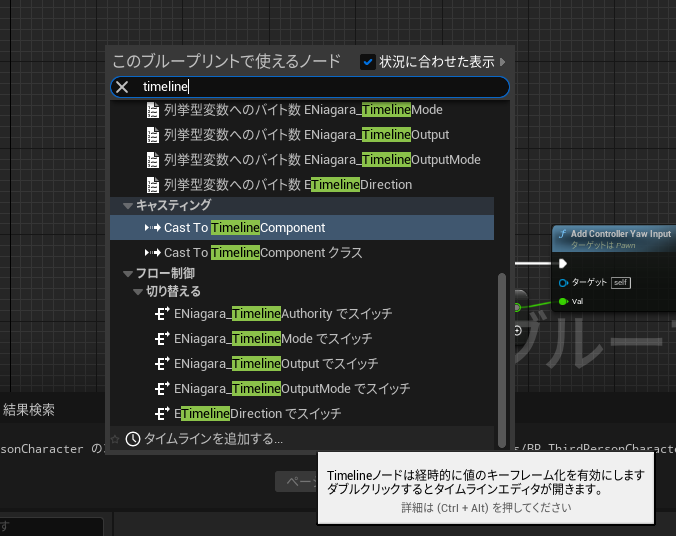The width and height of the screenshot is (676, 536).
Task: Open the 結果検索 tab
Action: (28, 410)
